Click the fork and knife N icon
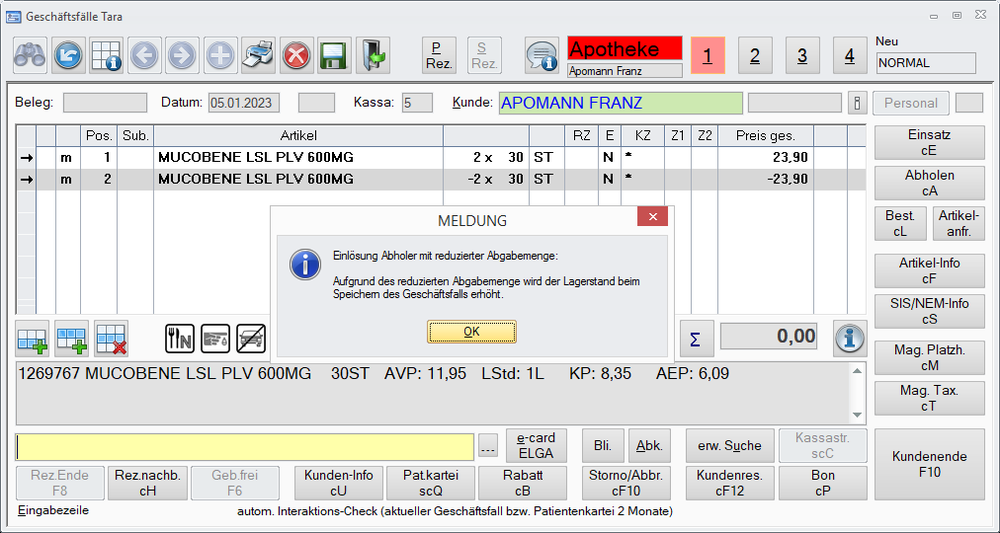This screenshot has height=533, width=1000. tap(180, 339)
